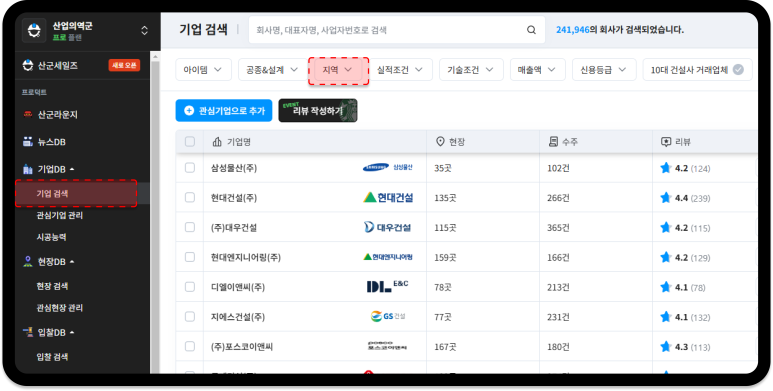This screenshot has width=773, height=391.
Task: Click the magnifier search icon
Action: coord(531,30)
